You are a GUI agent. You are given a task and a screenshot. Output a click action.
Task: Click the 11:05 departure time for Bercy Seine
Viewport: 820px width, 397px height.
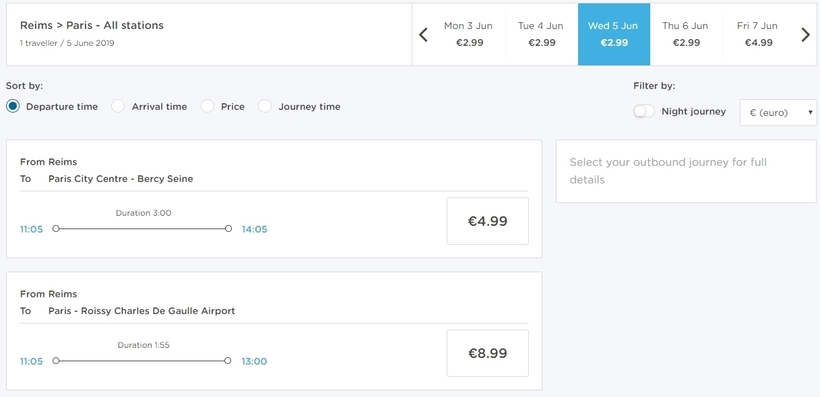tap(31, 229)
